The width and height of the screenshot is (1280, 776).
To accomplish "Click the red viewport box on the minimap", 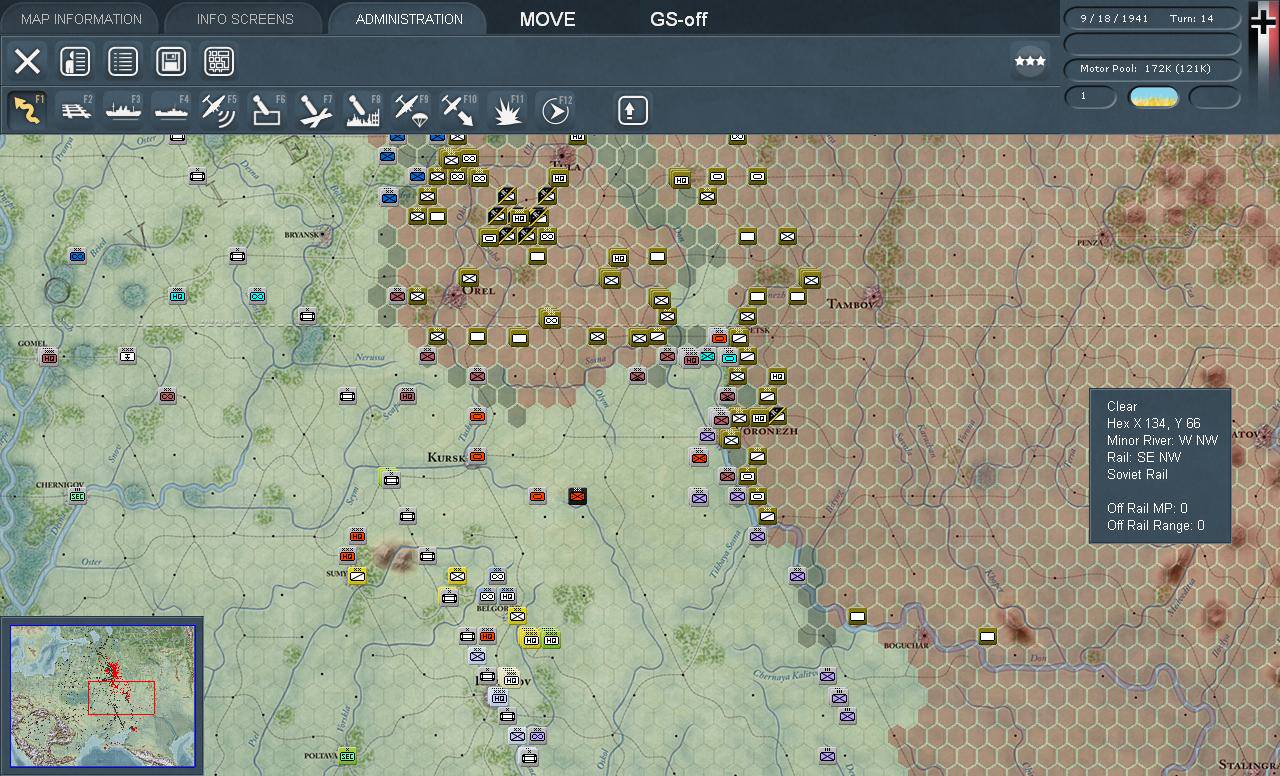I will [121, 697].
